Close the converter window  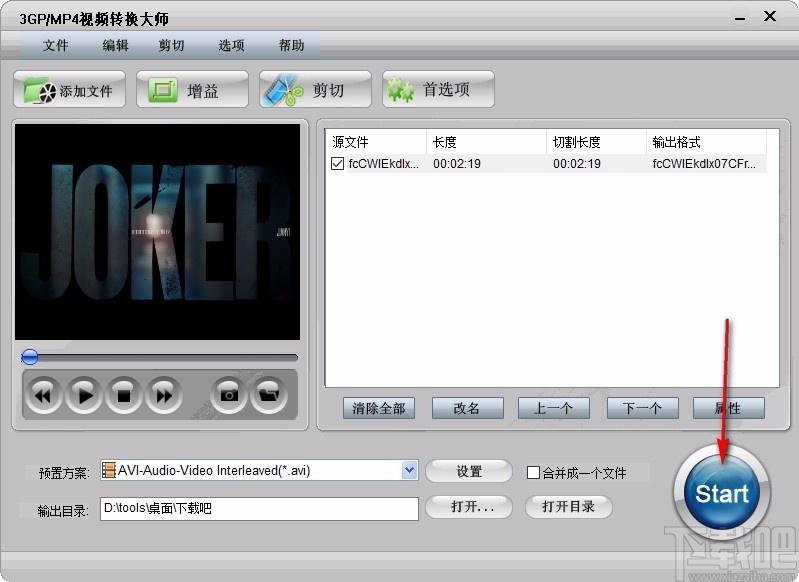(x=770, y=16)
